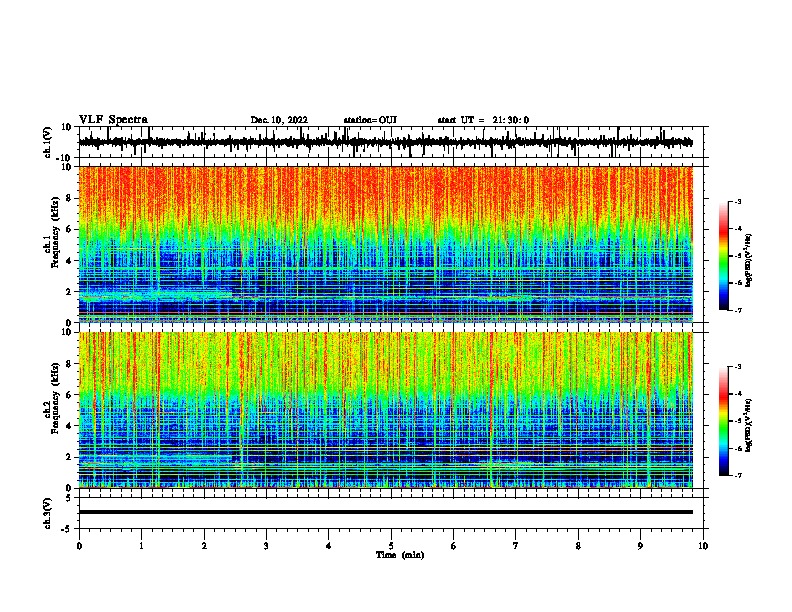Click the "ch.3(V)" axis label

point(47,513)
